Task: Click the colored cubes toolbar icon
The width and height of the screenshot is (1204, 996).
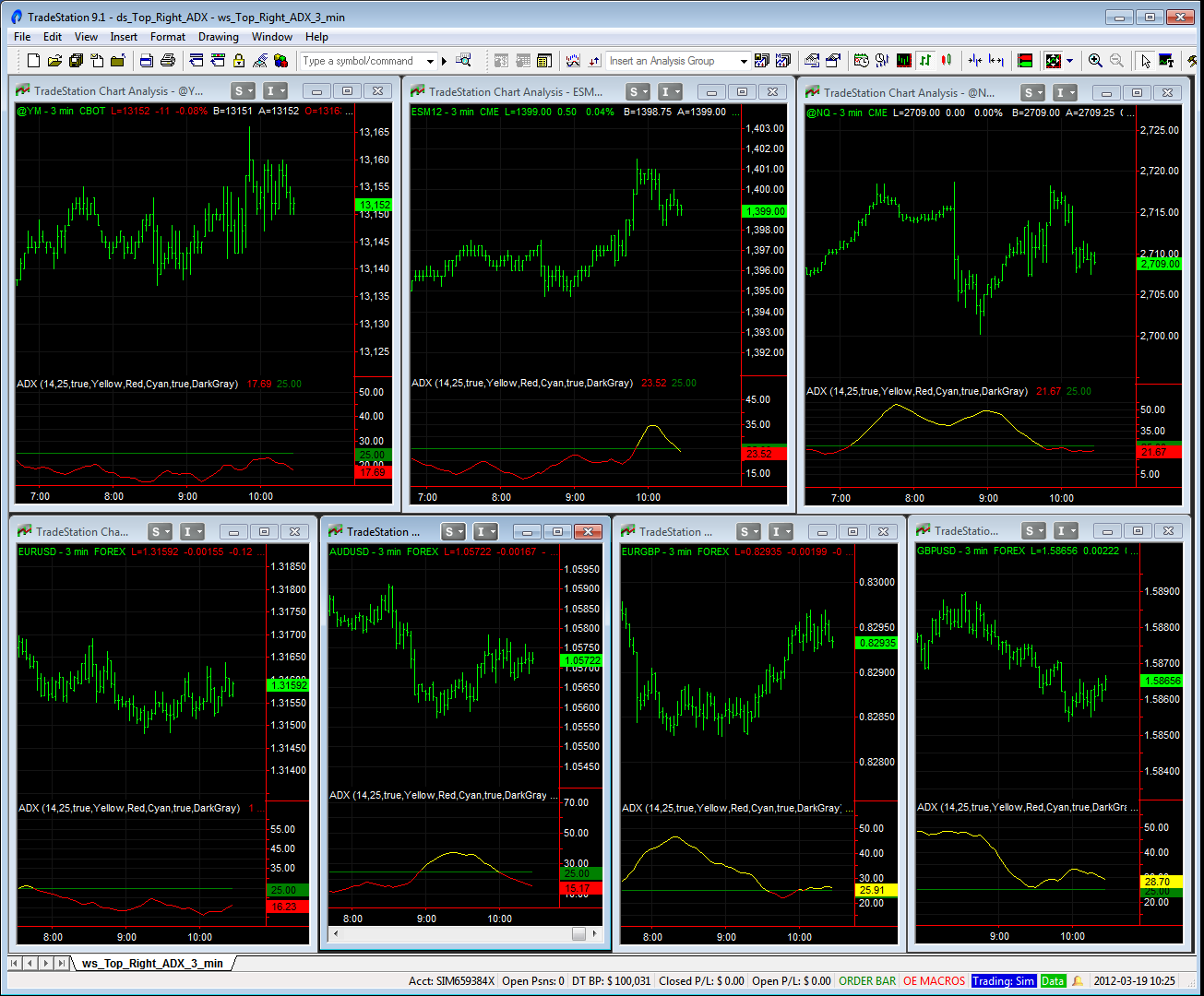Action: point(280,61)
